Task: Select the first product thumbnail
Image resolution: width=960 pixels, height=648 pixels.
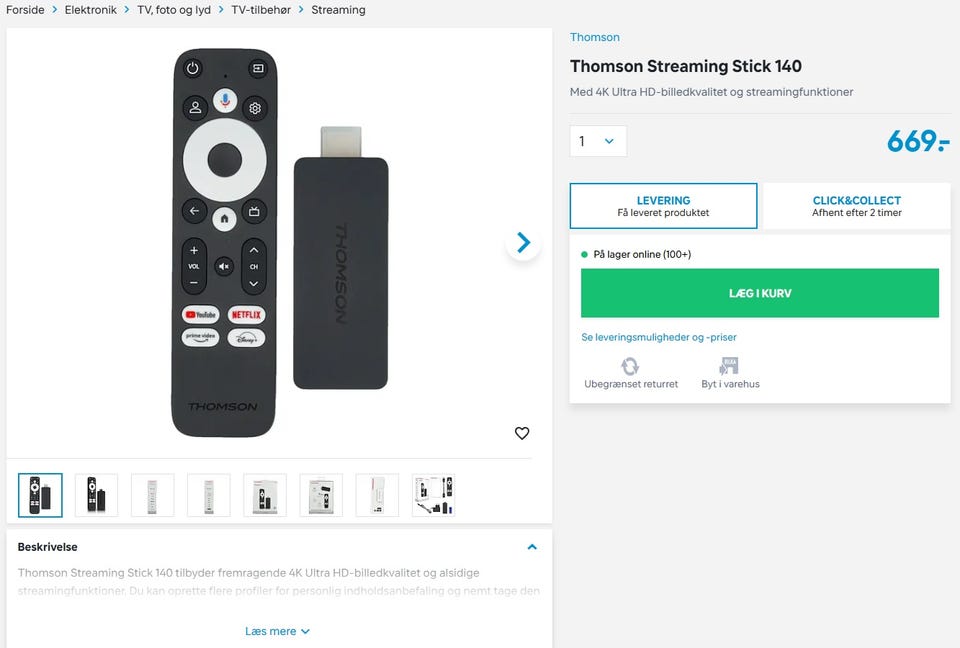Action: [40, 495]
